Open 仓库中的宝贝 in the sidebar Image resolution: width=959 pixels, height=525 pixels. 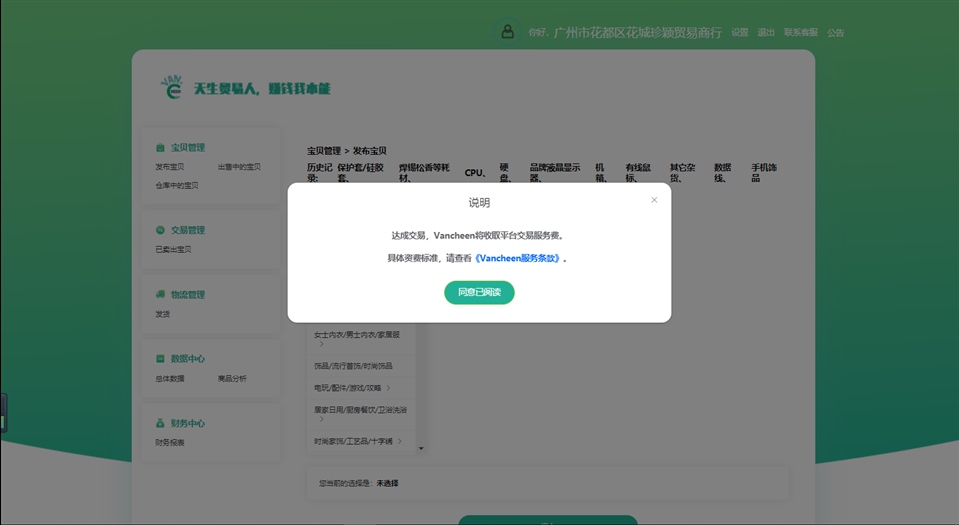pyautogui.click(x=177, y=185)
